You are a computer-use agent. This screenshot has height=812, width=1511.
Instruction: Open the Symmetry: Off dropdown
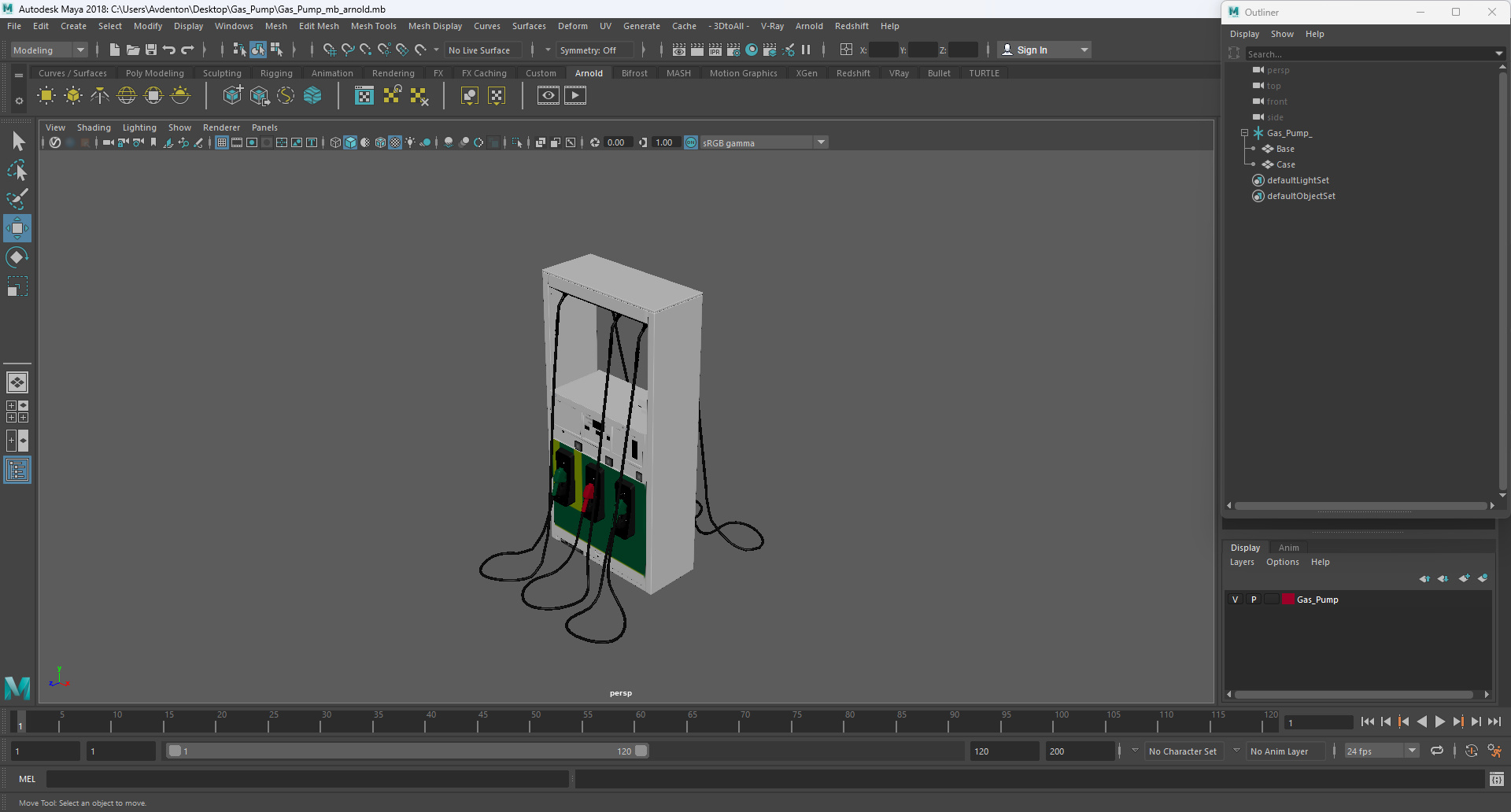595,50
